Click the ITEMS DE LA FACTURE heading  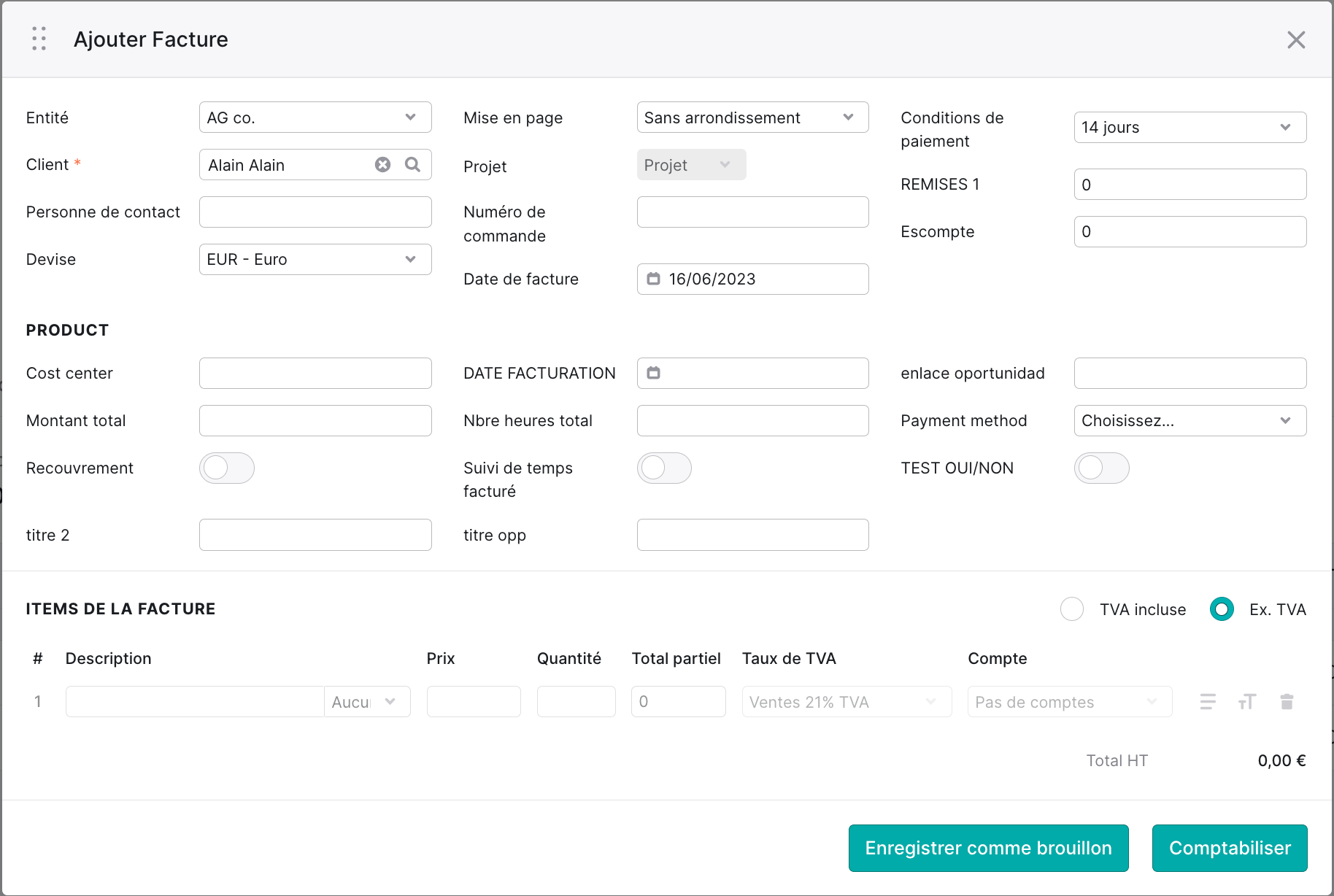coord(120,609)
